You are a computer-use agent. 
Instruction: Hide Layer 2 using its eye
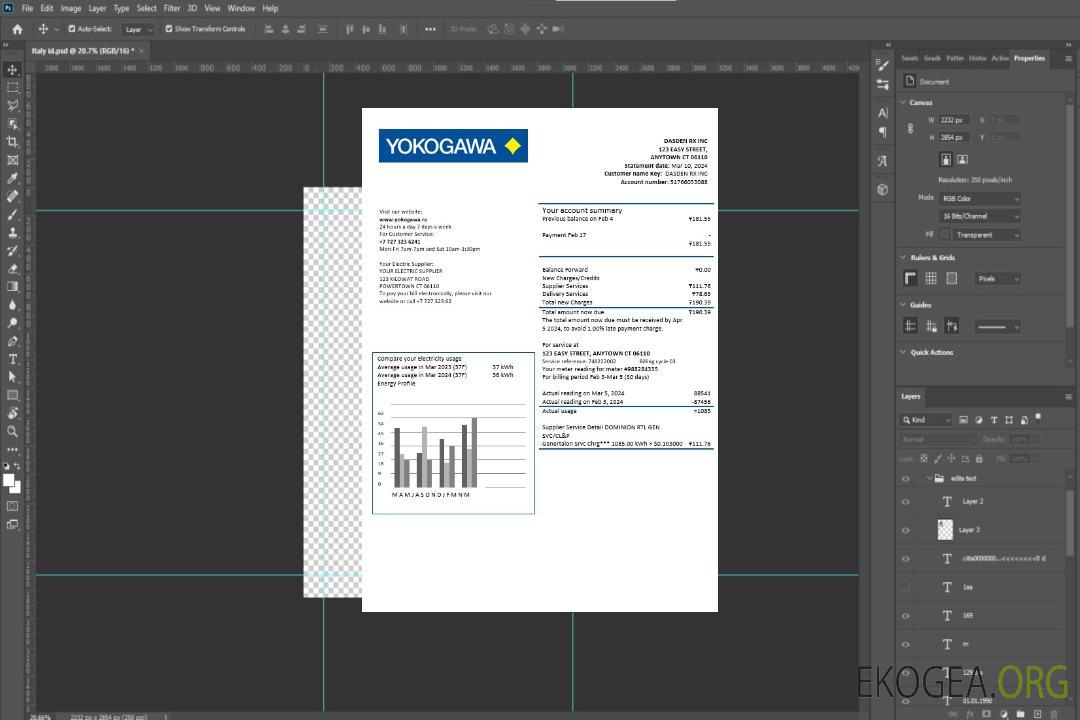point(906,502)
